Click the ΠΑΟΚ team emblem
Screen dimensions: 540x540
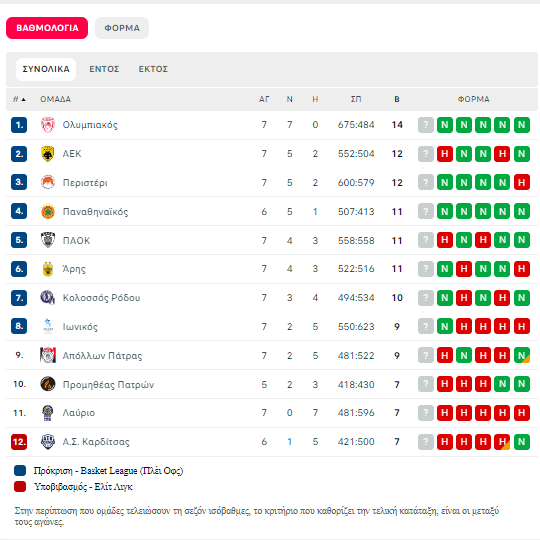[x=48, y=240]
